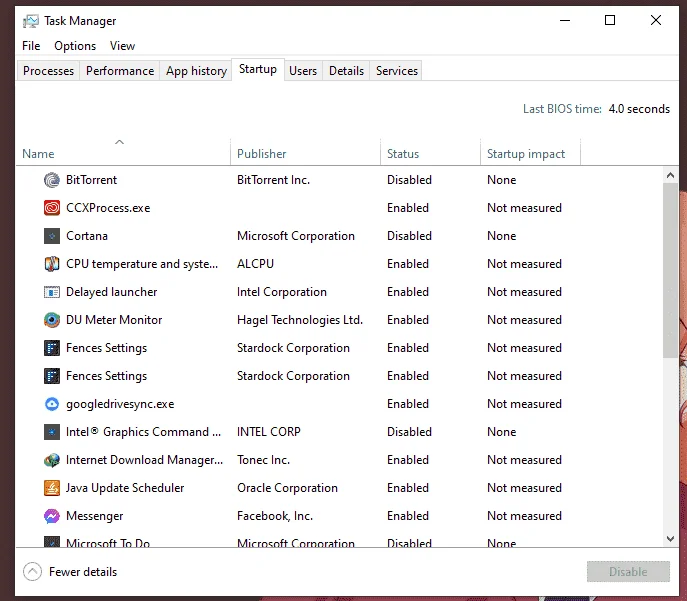Click Hagel Technologies Ltd. publisher cell
This screenshot has height=601, width=687.
300,320
